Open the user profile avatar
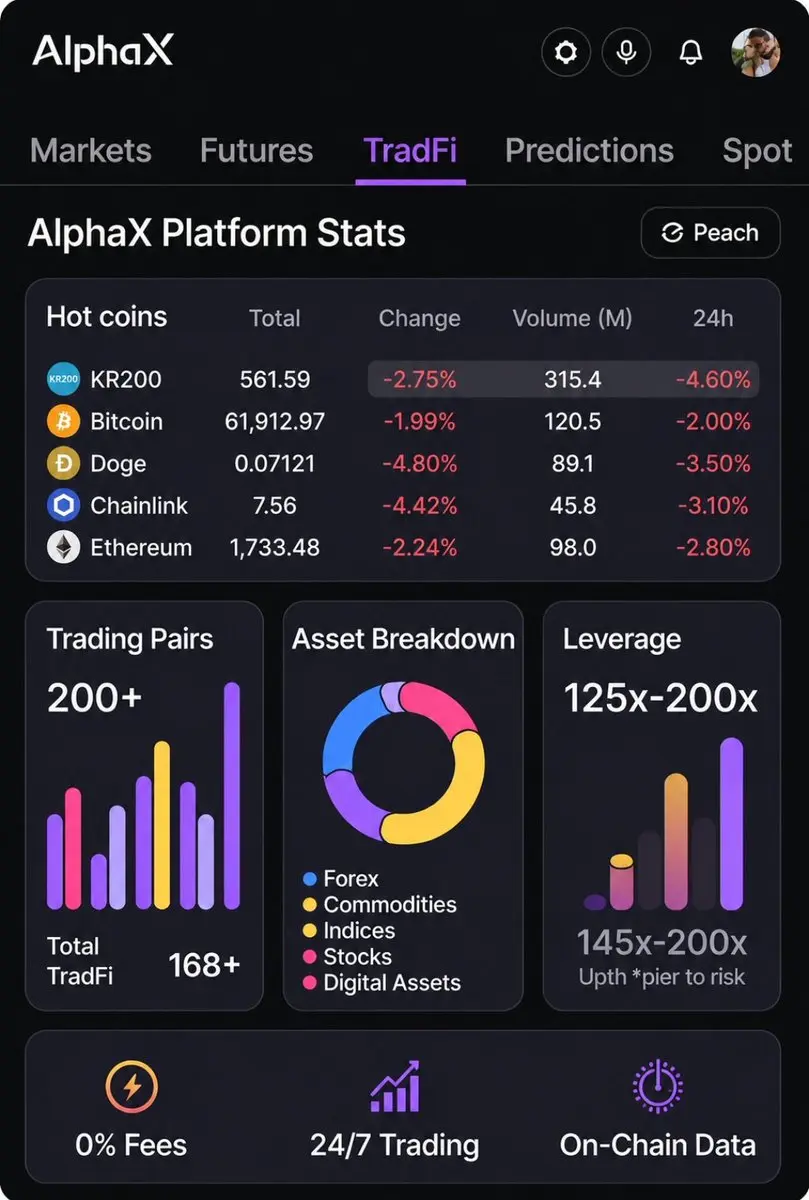The image size is (809, 1200). (x=756, y=52)
